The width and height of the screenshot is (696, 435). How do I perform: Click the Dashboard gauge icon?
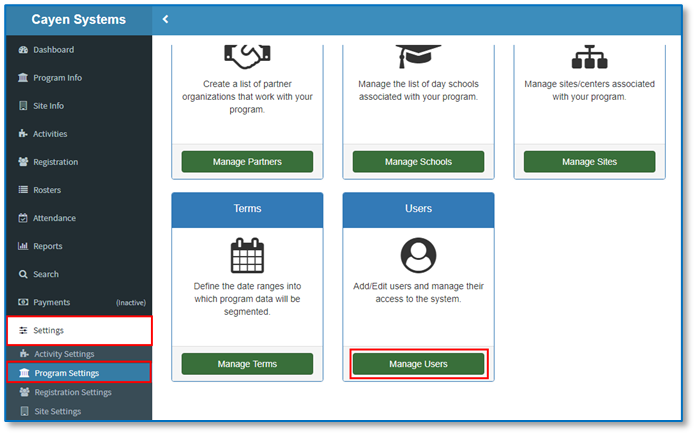click(x=23, y=50)
